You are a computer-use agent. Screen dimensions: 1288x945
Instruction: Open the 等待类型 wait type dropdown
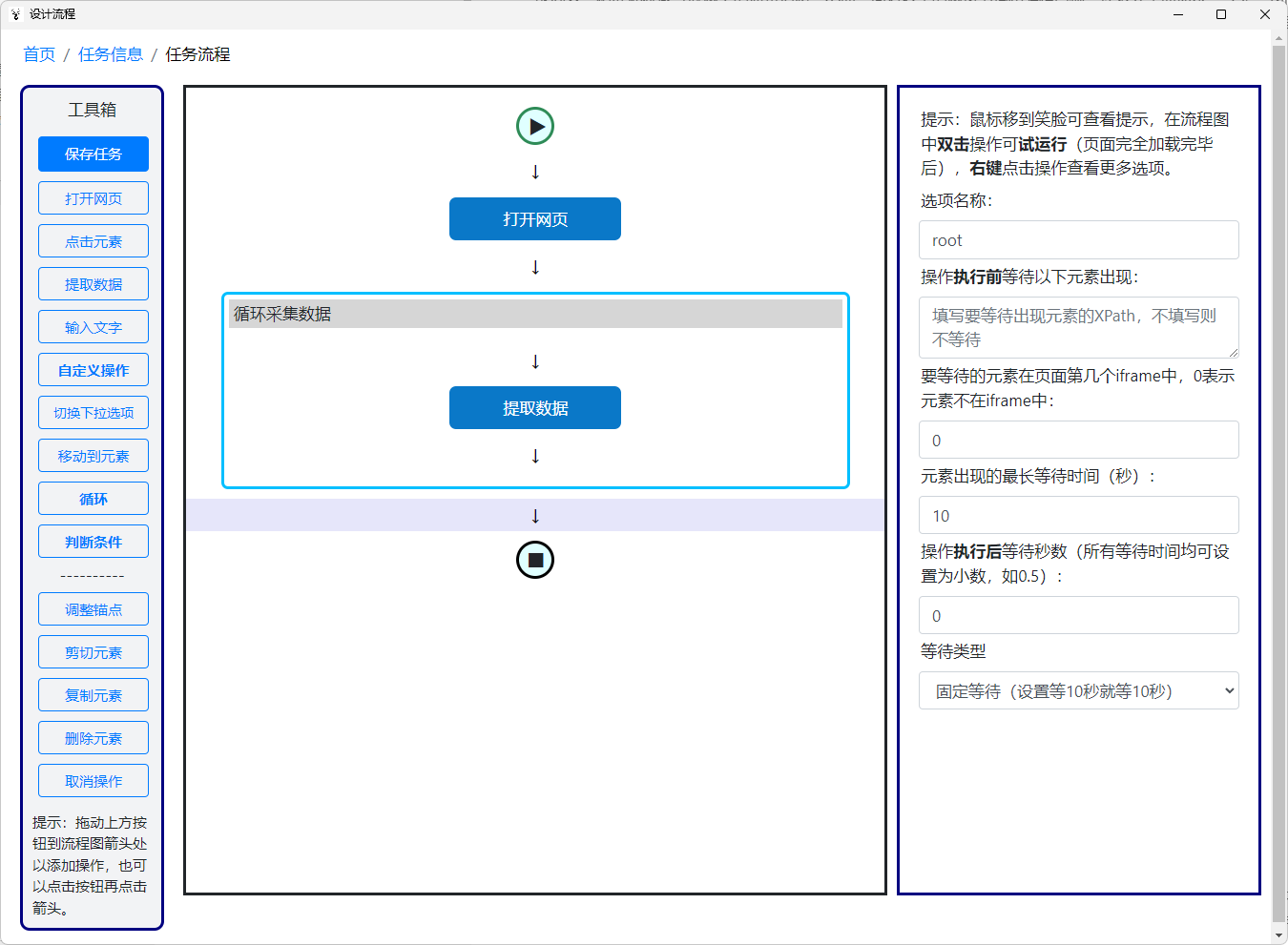click(x=1078, y=690)
